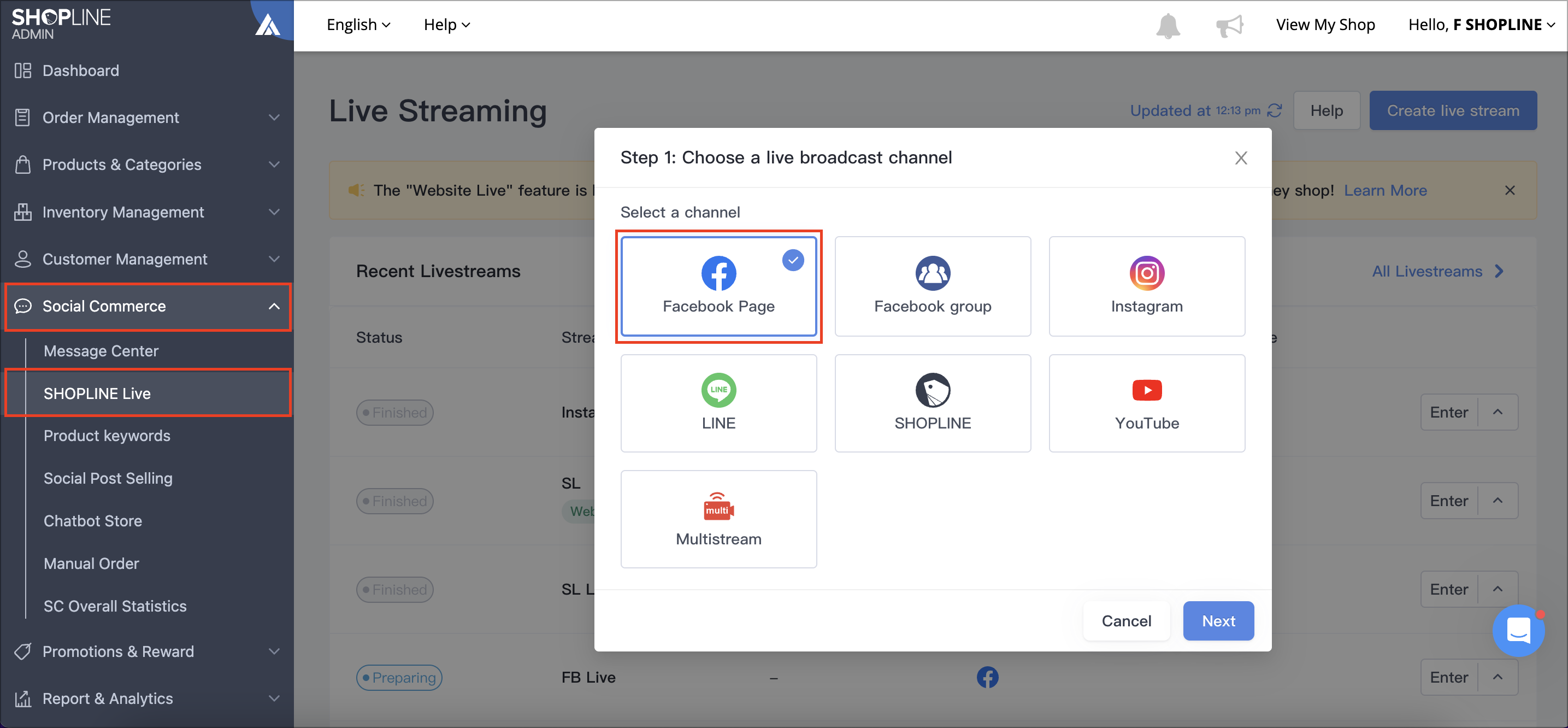
Task: Click the Promotions & Reward tag icon
Action: pyautogui.click(x=22, y=651)
